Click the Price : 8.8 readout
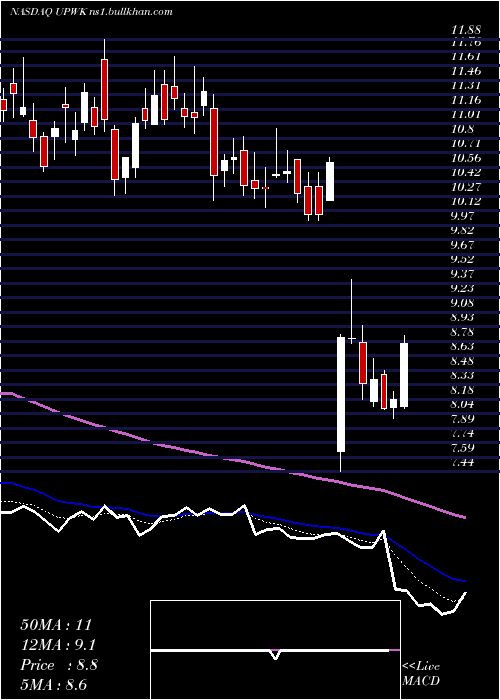The image size is (500, 700). 59,665
